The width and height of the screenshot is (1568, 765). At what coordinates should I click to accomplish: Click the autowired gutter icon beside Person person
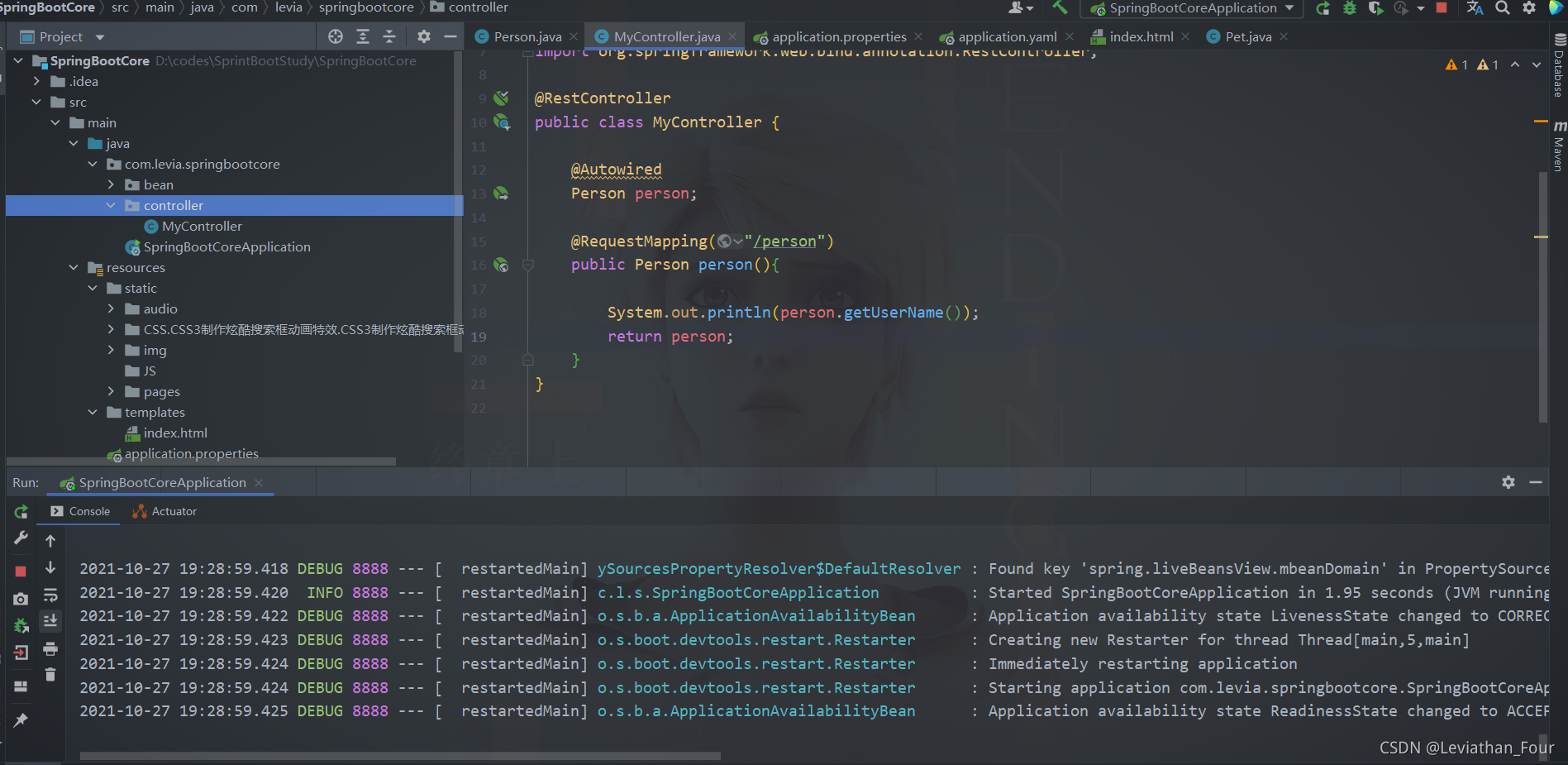pyautogui.click(x=501, y=194)
